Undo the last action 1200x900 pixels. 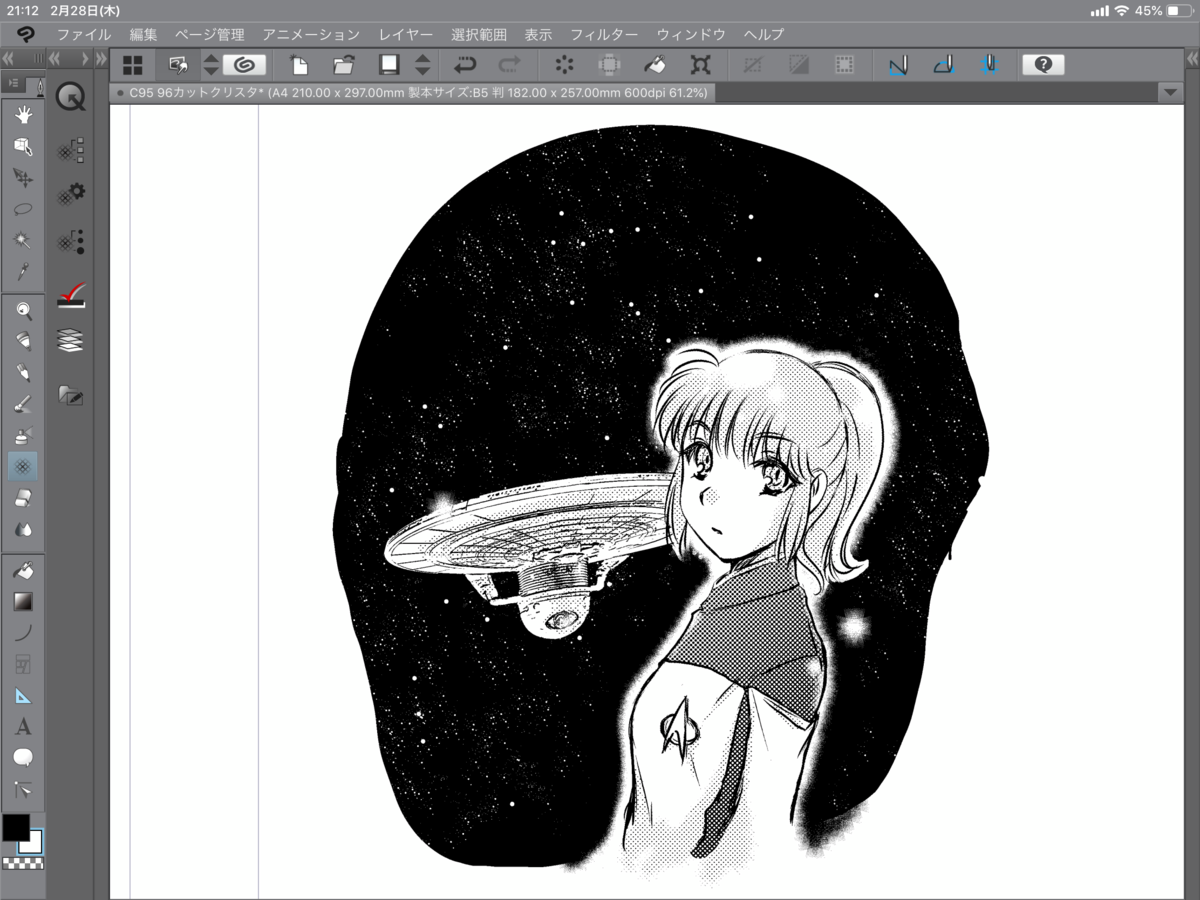465,65
